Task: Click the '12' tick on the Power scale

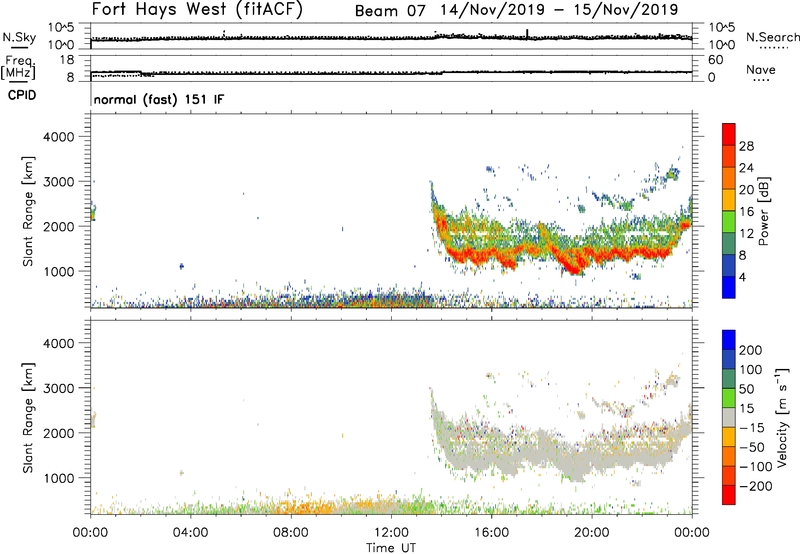Action: click(x=746, y=234)
